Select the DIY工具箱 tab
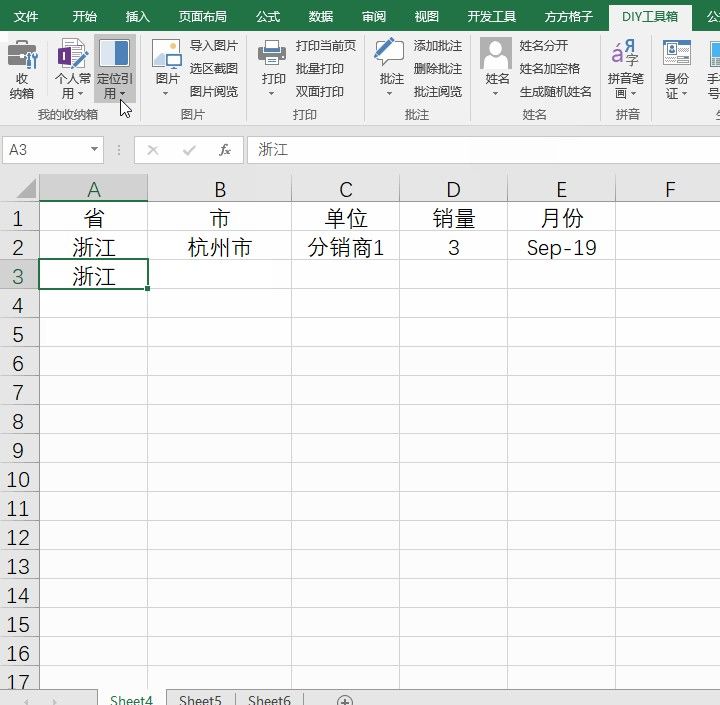The height and width of the screenshot is (705, 720). pyautogui.click(x=650, y=17)
